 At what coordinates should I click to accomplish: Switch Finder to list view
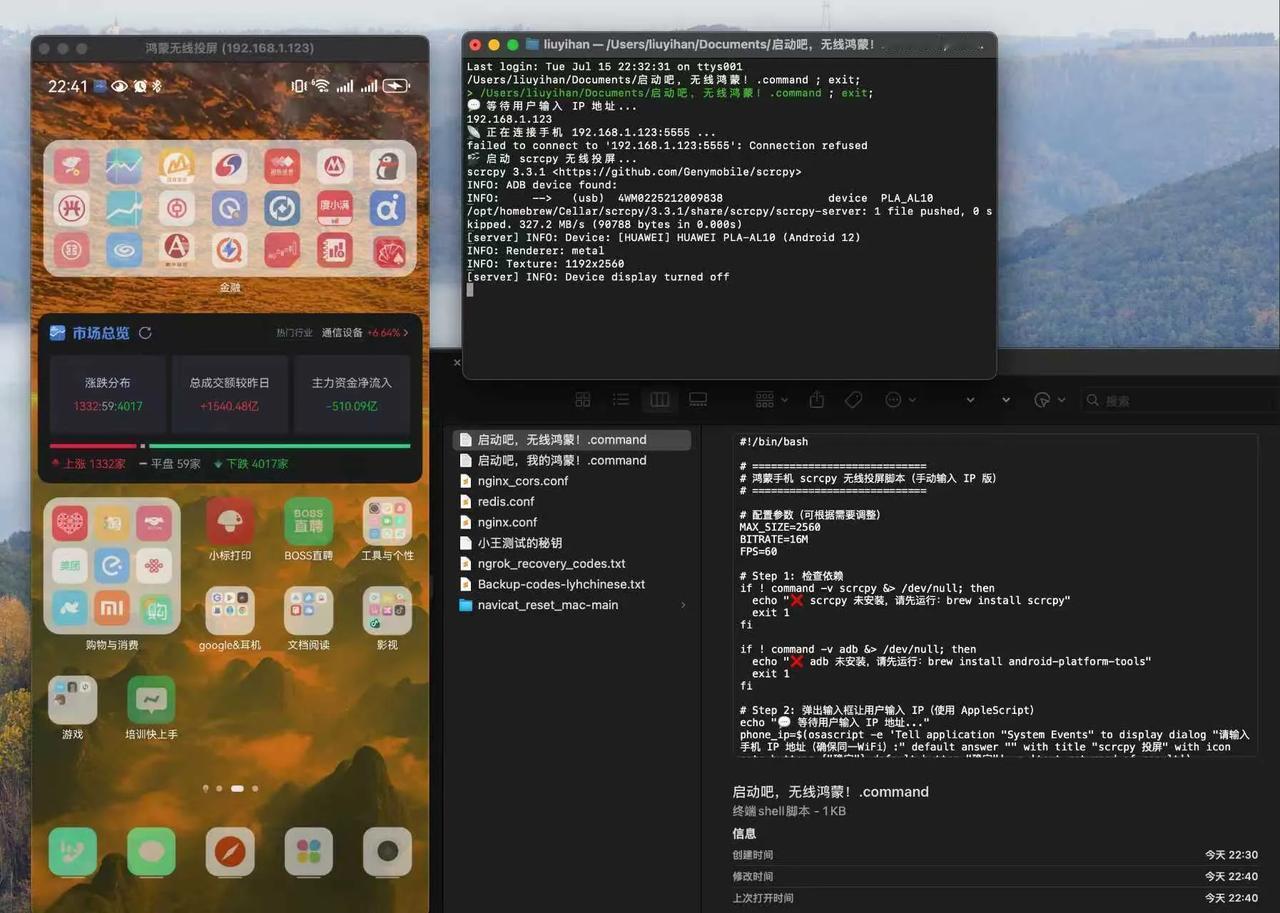click(621, 400)
